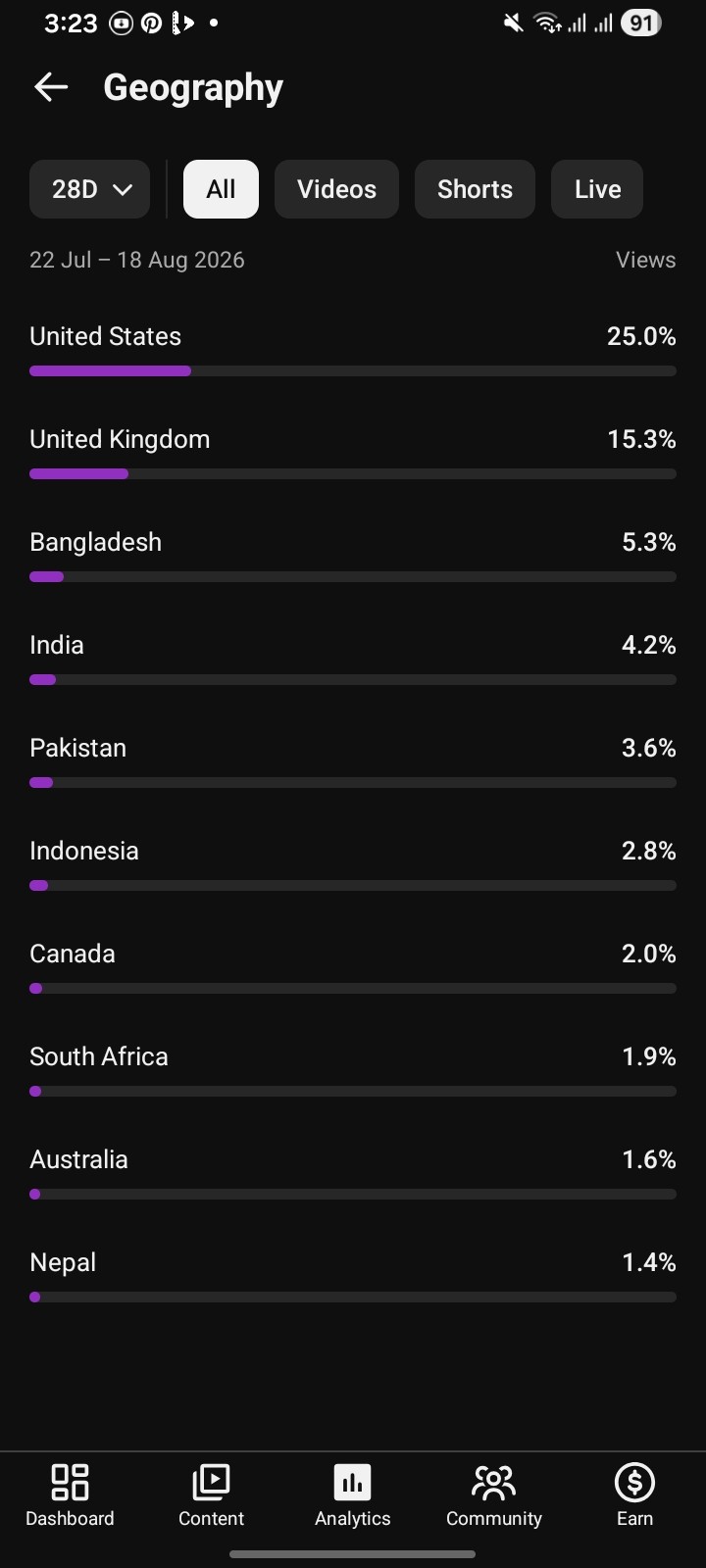This screenshot has width=706, height=1568.
Task: Select the Videos filter chip
Action: tap(336, 189)
